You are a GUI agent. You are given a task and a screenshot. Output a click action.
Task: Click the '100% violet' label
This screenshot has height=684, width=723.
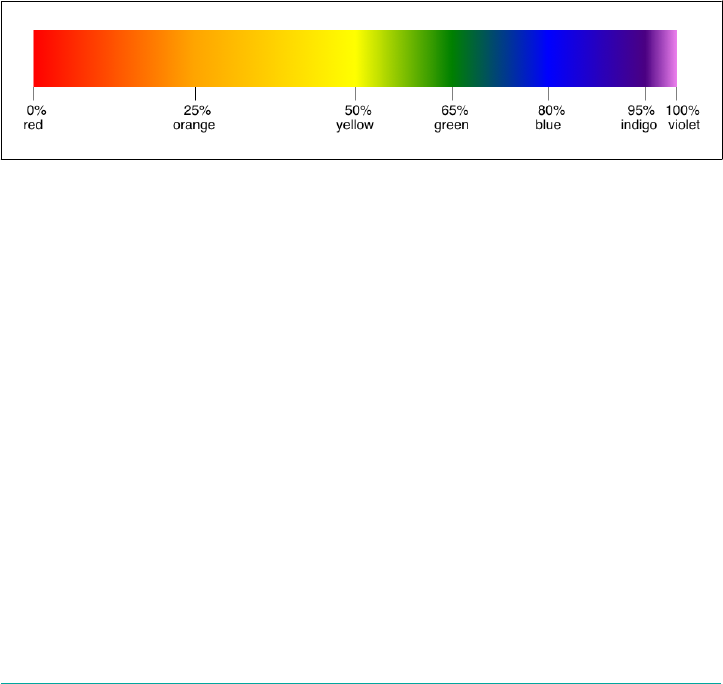tap(683, 118)
